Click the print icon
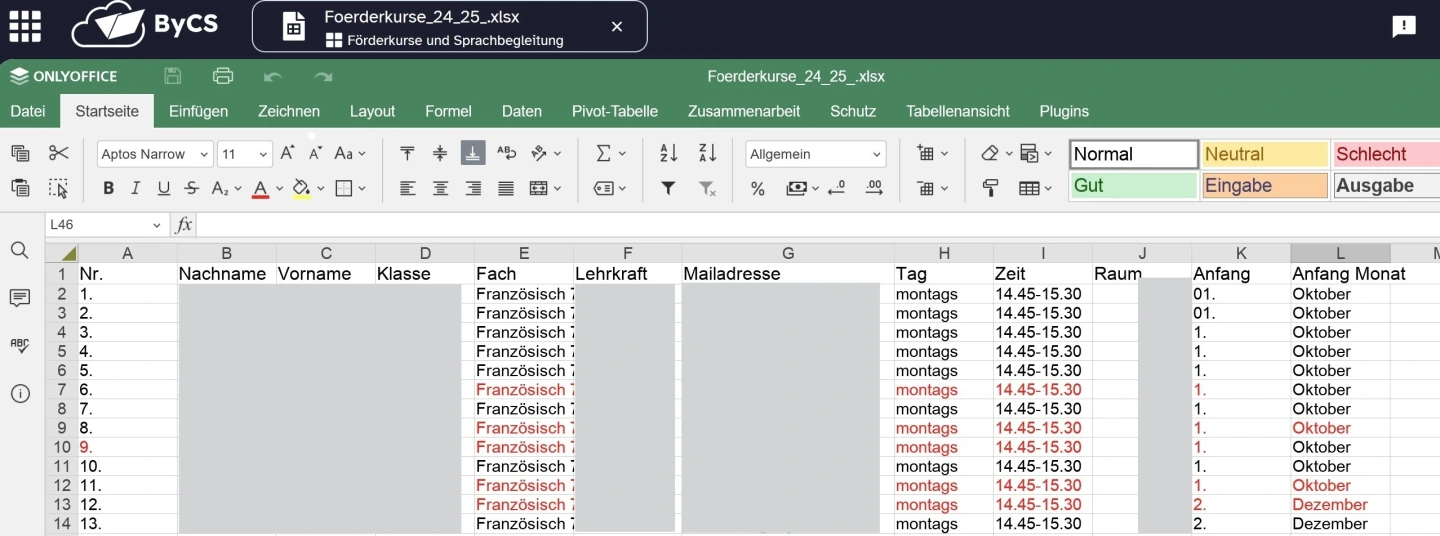1440x536 pixels. (x=223, y=76)
